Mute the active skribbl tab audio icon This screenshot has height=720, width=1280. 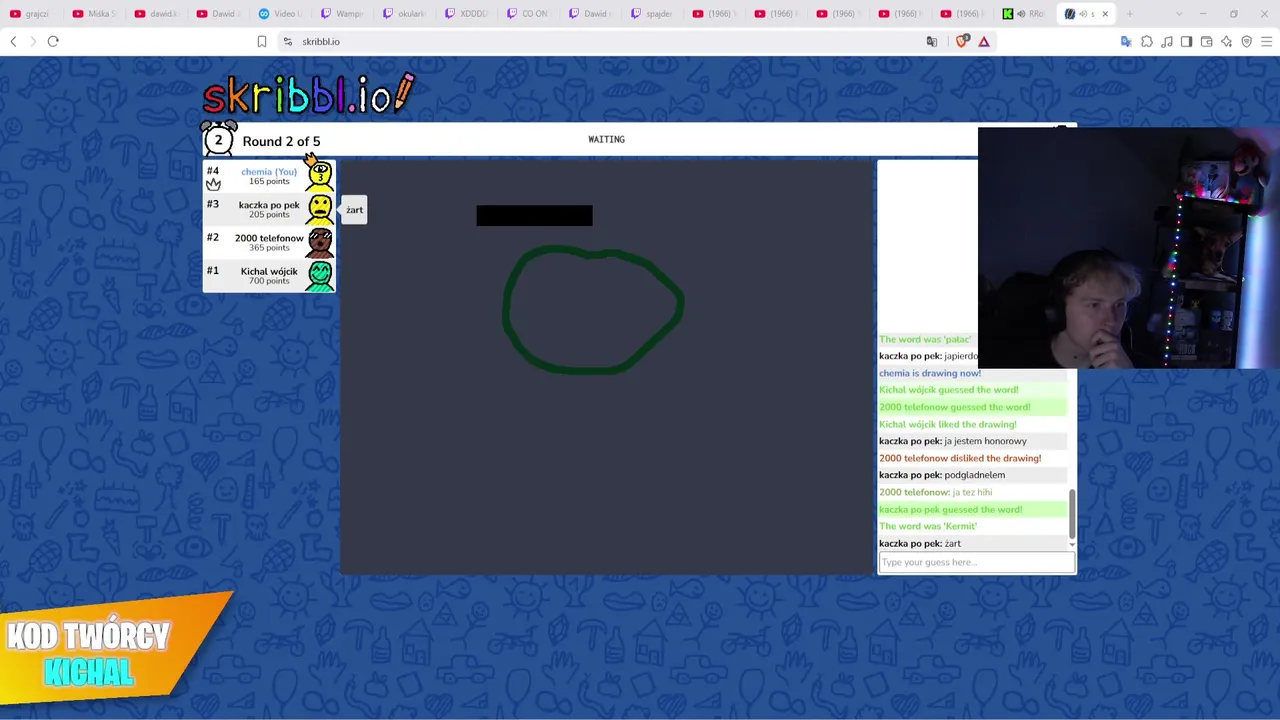1083,14
